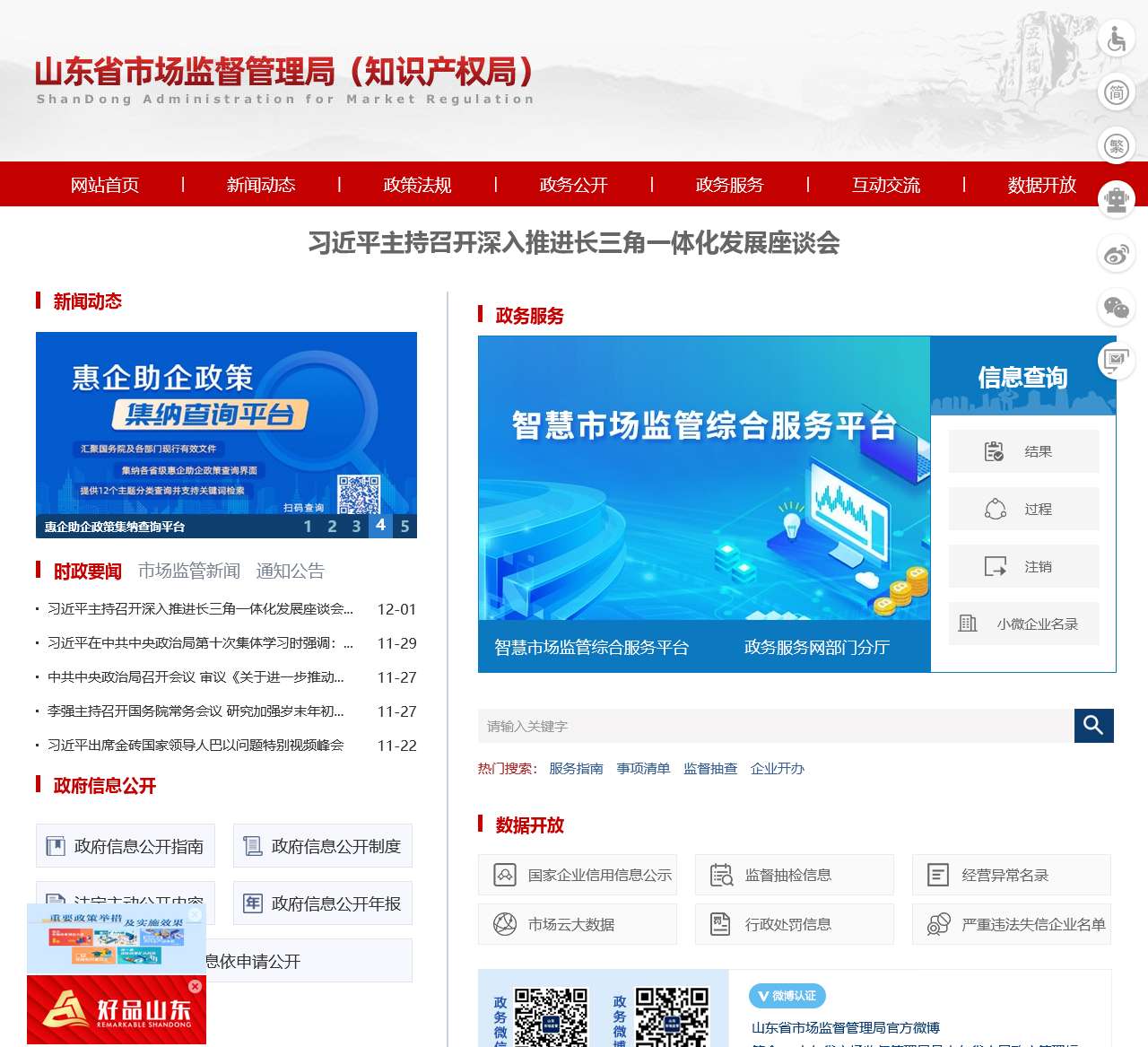1148x1047 pixels.
Task: Open the Weibo sharing icon
Action: (1115, 254)
